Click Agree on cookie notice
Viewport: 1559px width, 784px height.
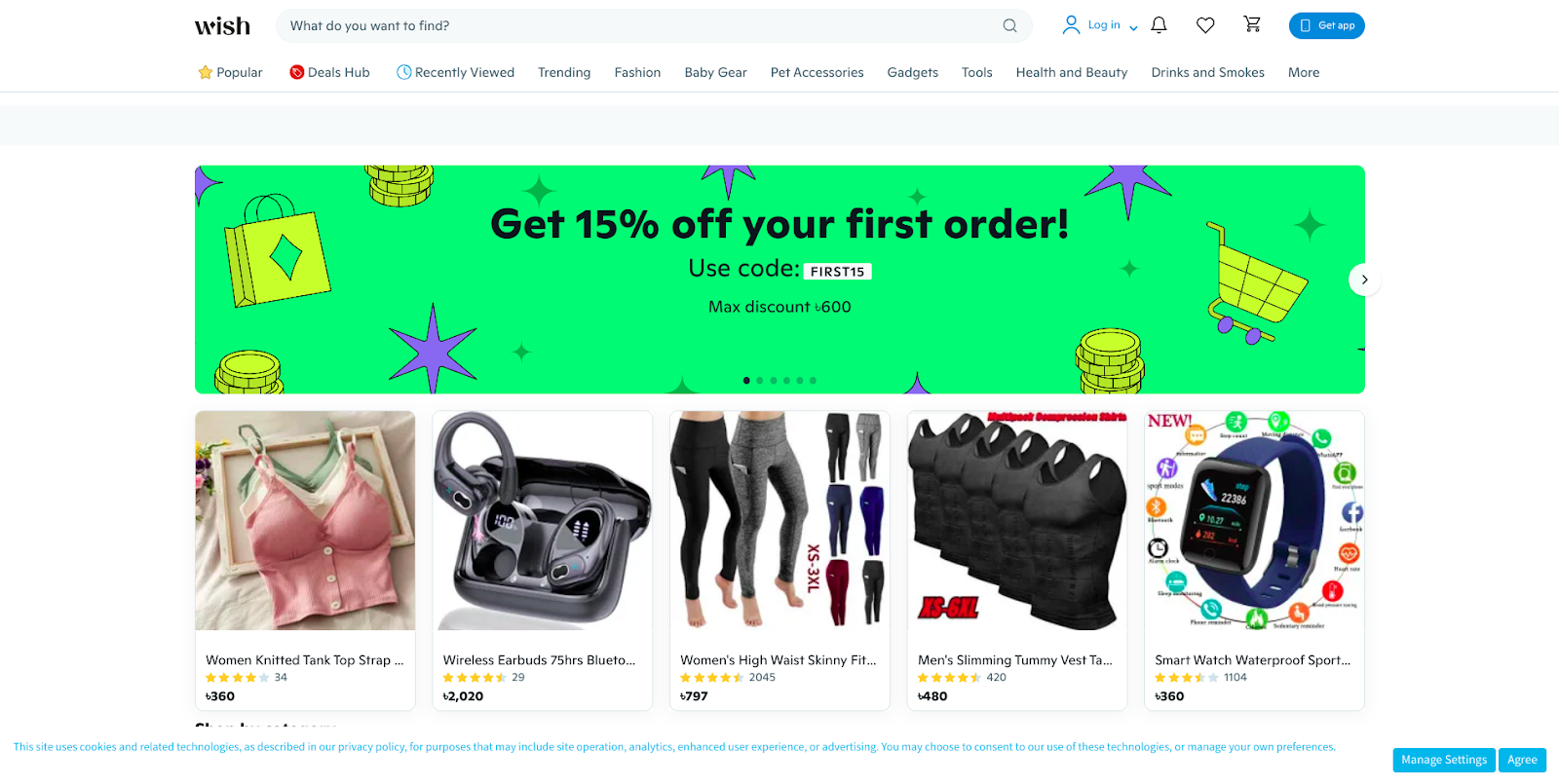coord(1522,760)
